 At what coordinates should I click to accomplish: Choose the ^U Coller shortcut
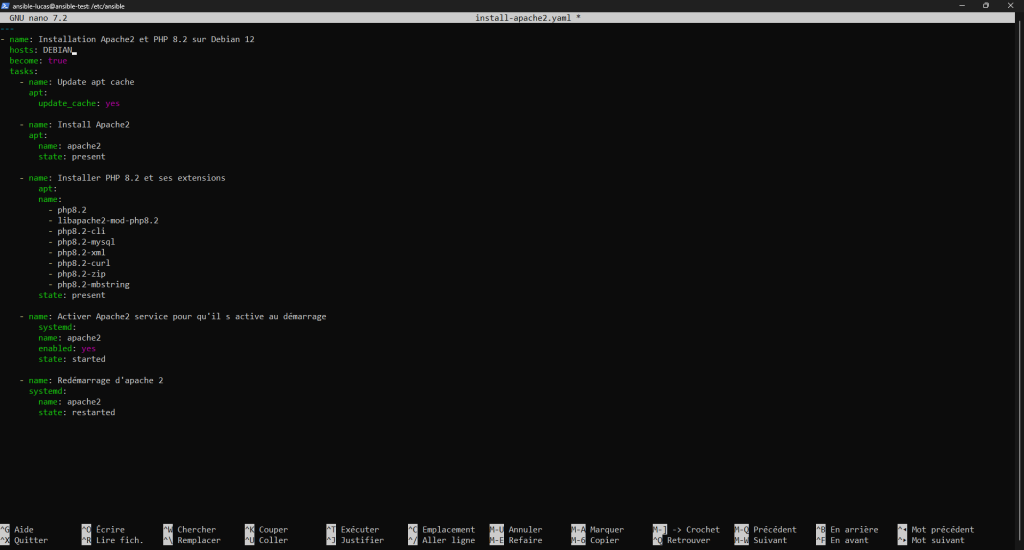266,540
